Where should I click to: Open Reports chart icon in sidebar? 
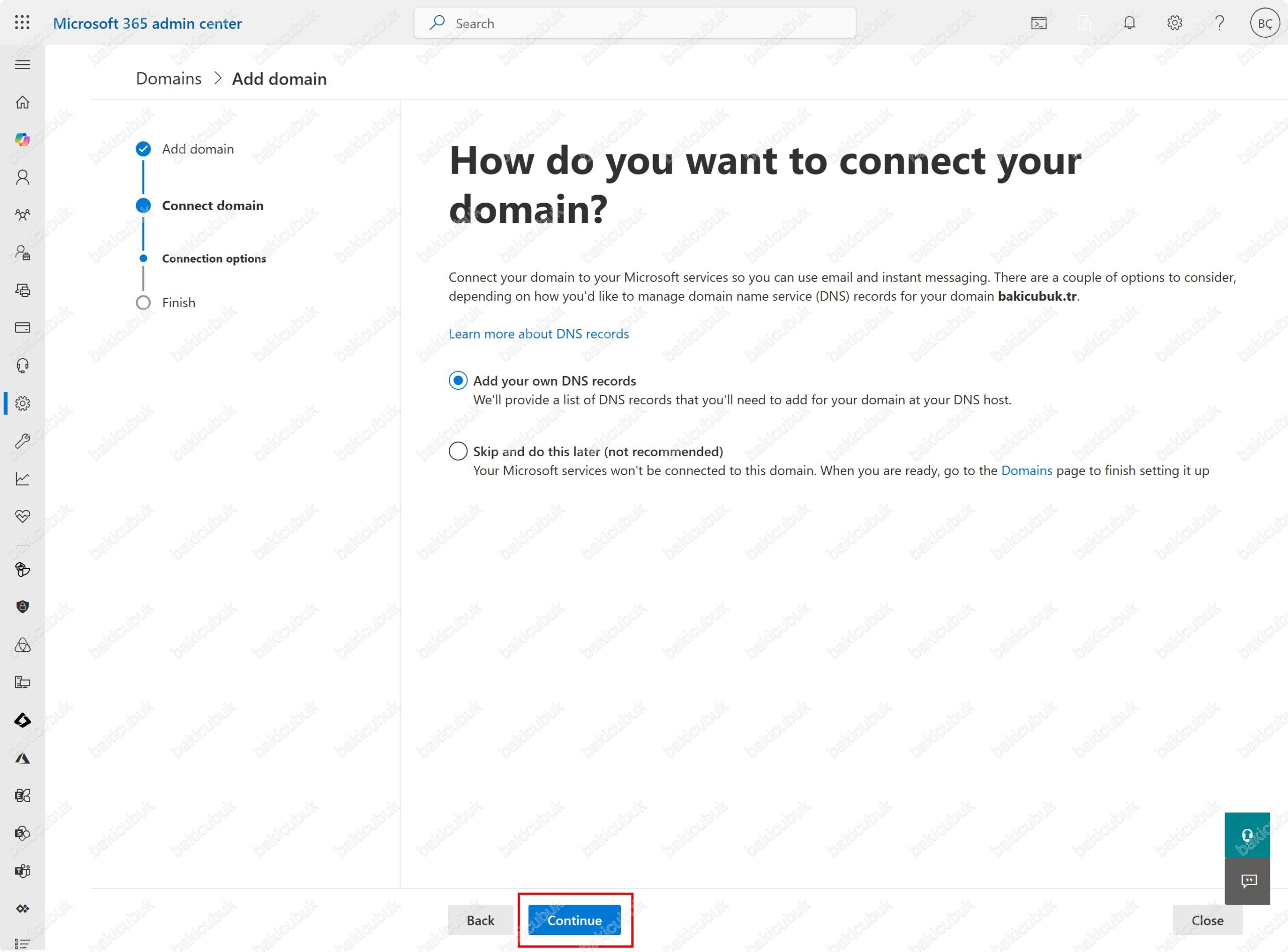tap(23, 478)
